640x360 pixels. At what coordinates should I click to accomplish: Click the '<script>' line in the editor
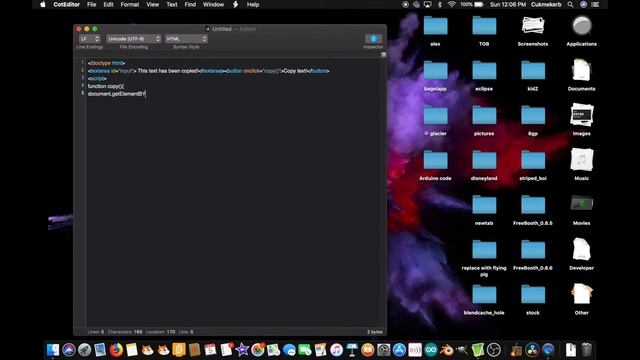pyautogui.click(x=97, y=78)
